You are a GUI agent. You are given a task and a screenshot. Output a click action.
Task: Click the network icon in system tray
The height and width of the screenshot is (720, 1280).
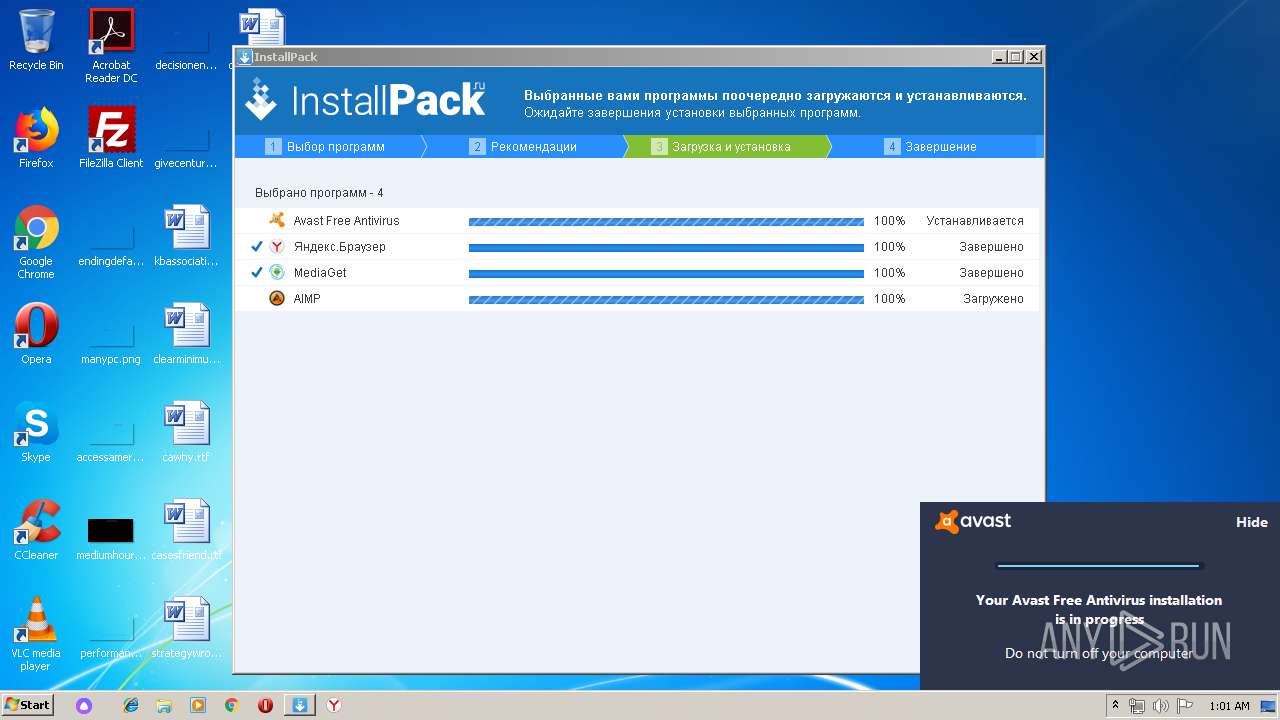click(x=1138, y=705)
